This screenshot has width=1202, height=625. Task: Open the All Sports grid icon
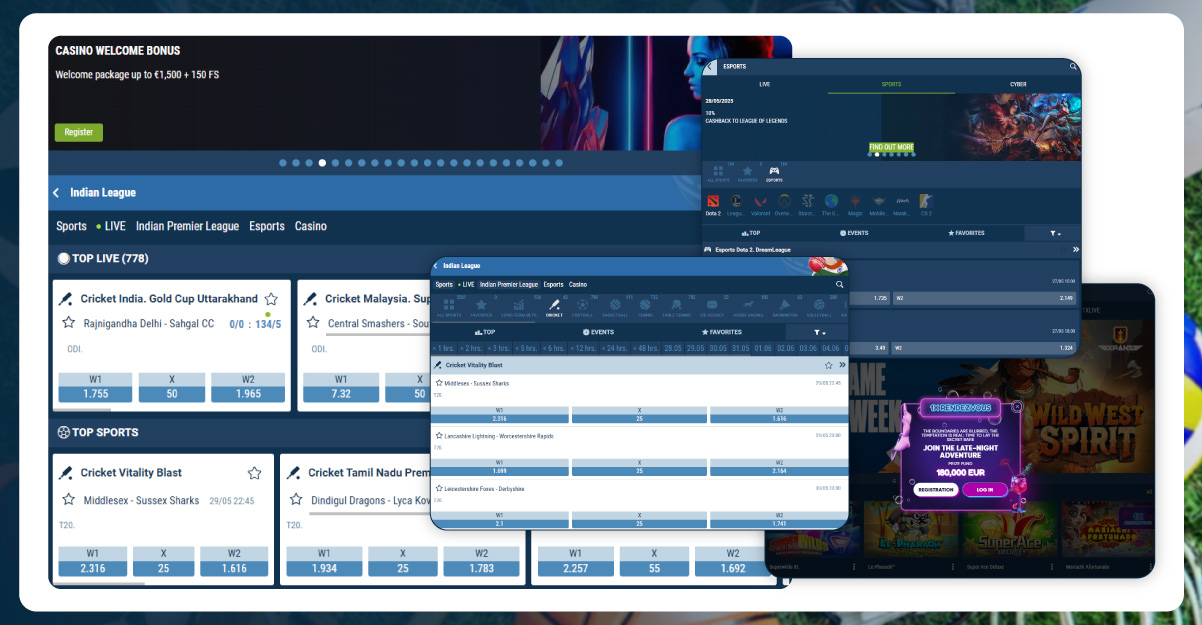(447, 306)
